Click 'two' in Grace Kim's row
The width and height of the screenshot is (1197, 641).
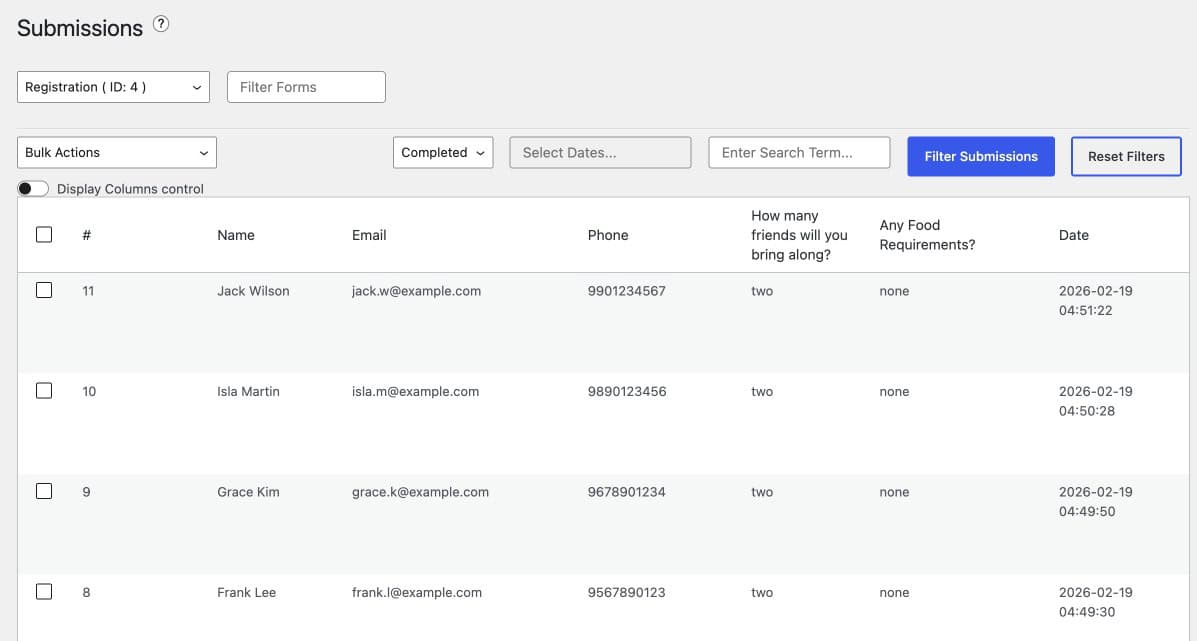762,492
